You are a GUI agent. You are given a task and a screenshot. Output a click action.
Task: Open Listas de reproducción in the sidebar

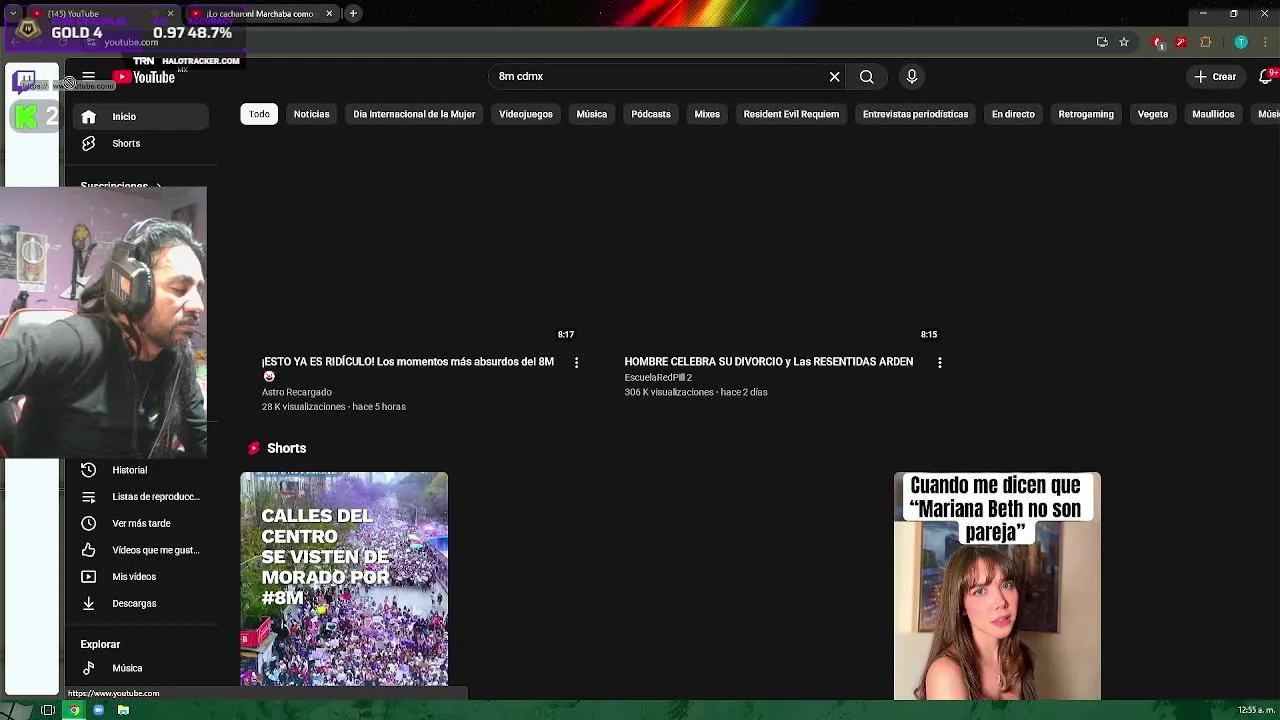[142, 497]
